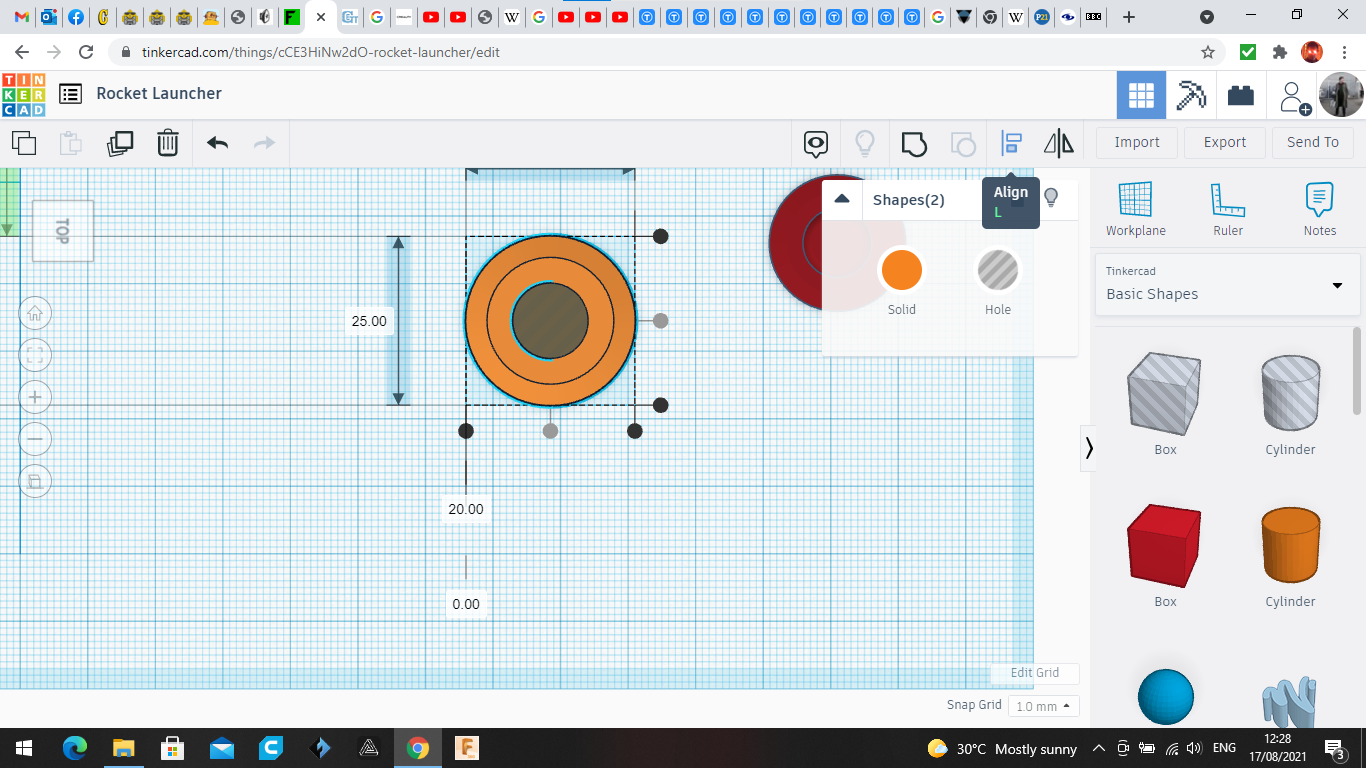Click the 25.00 dimension field
The width and height of the screenshot is (1366, 768).
(369, 321)
